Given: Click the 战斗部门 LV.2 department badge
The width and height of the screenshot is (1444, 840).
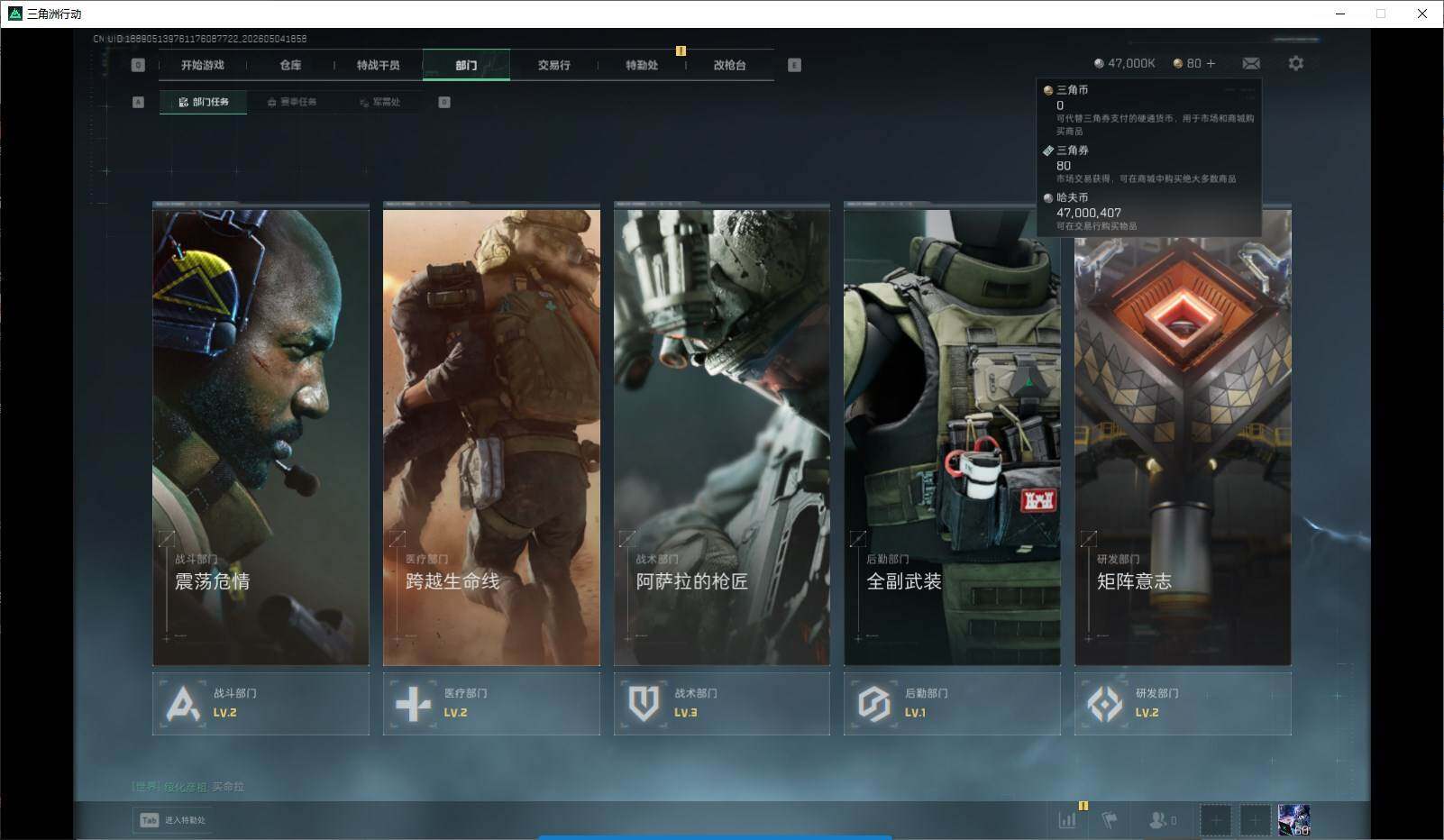Looking at the screenshot, I should pos(260,703).
